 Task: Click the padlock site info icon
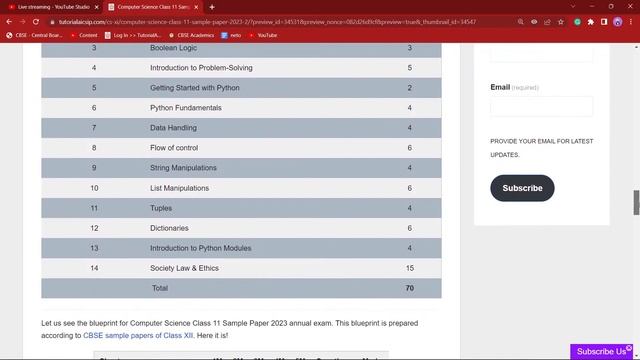point(52,22)
